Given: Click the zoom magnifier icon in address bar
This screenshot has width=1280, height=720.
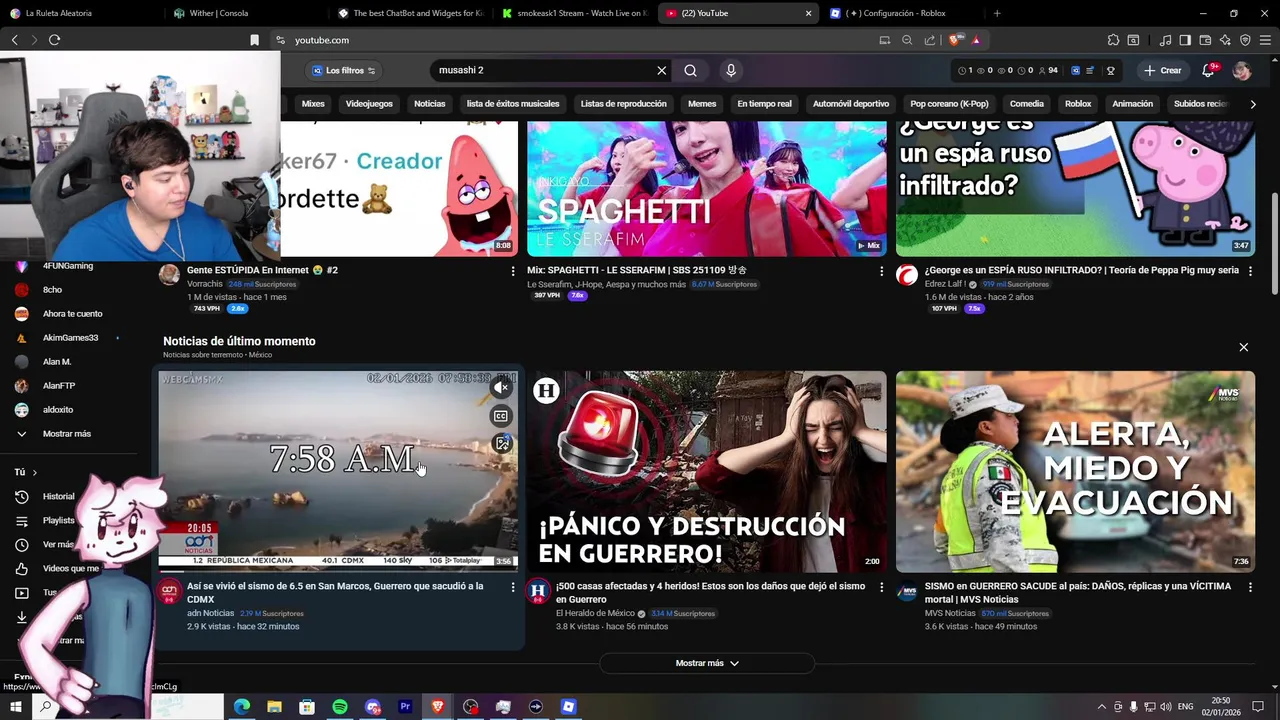Looking at the screenshot, I should [907, 40].
